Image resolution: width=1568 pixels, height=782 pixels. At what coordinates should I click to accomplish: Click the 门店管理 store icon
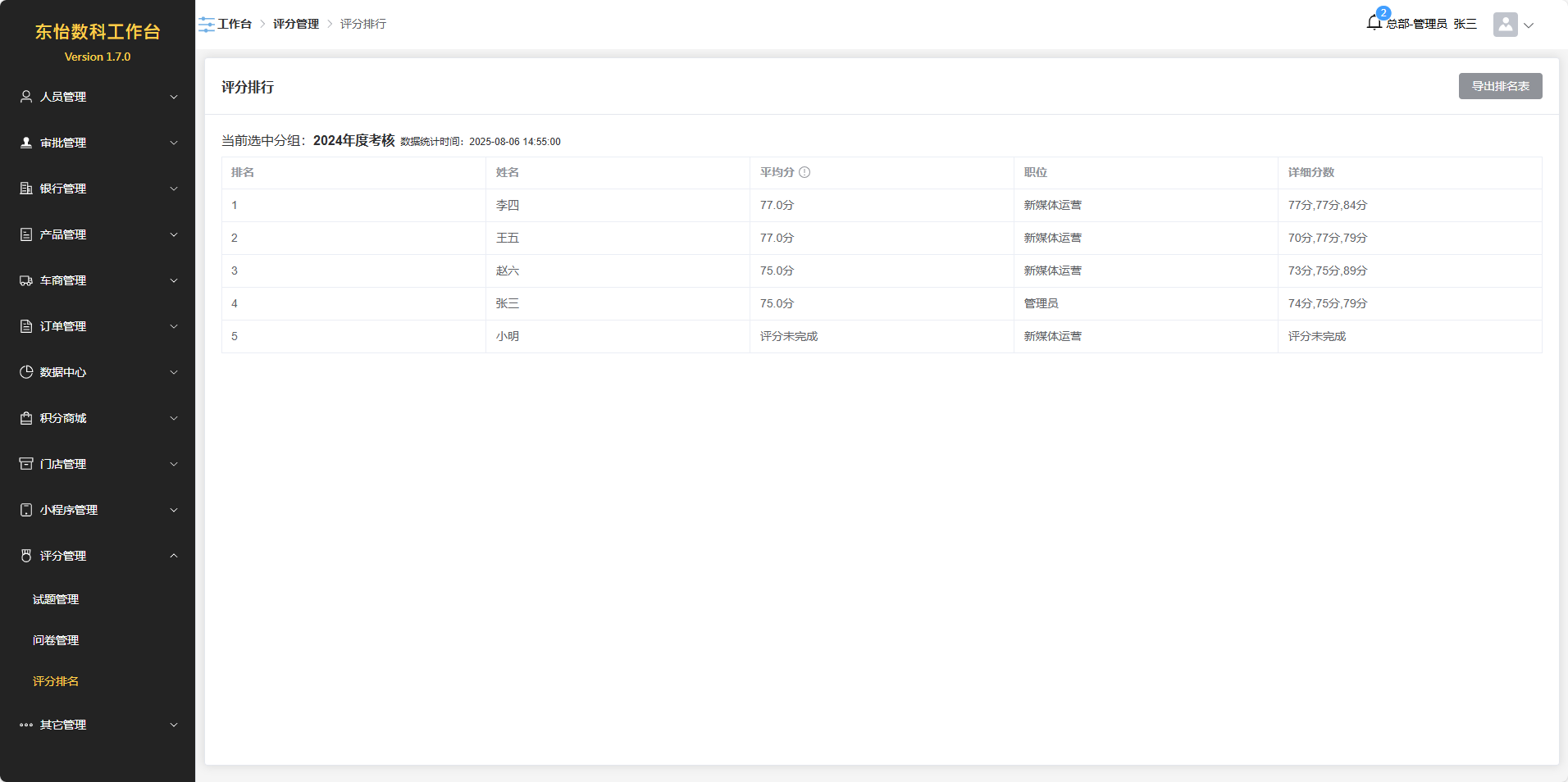click(x=26, y=464)
